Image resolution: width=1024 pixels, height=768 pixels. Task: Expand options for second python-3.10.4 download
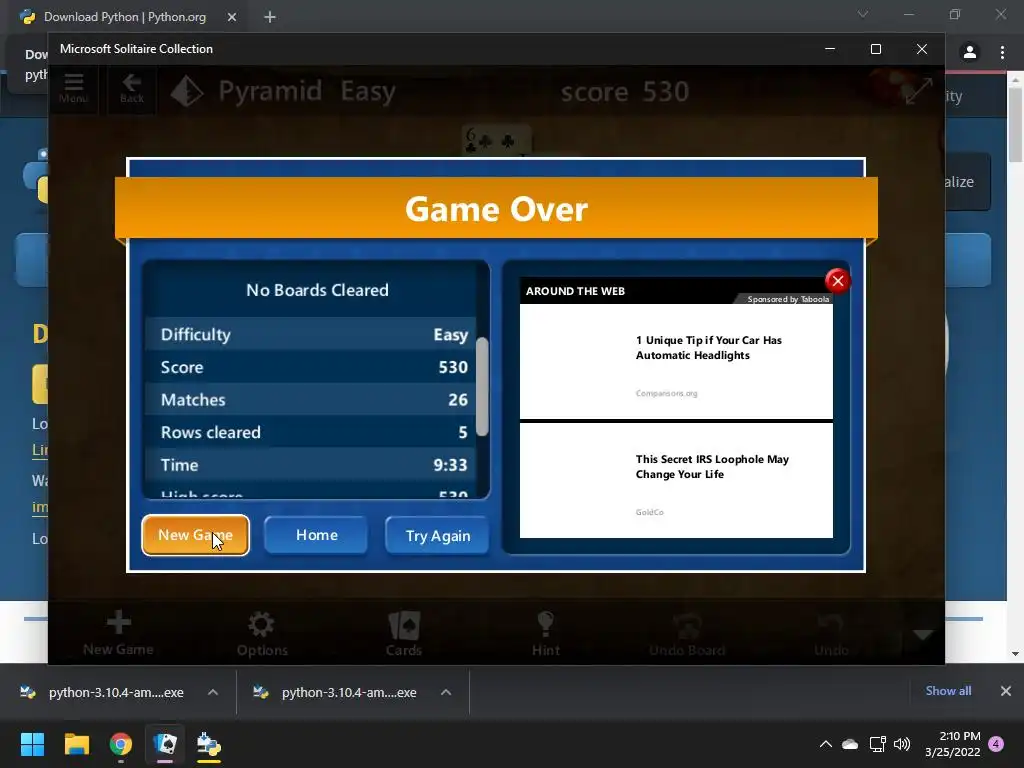tap(446, 692)
